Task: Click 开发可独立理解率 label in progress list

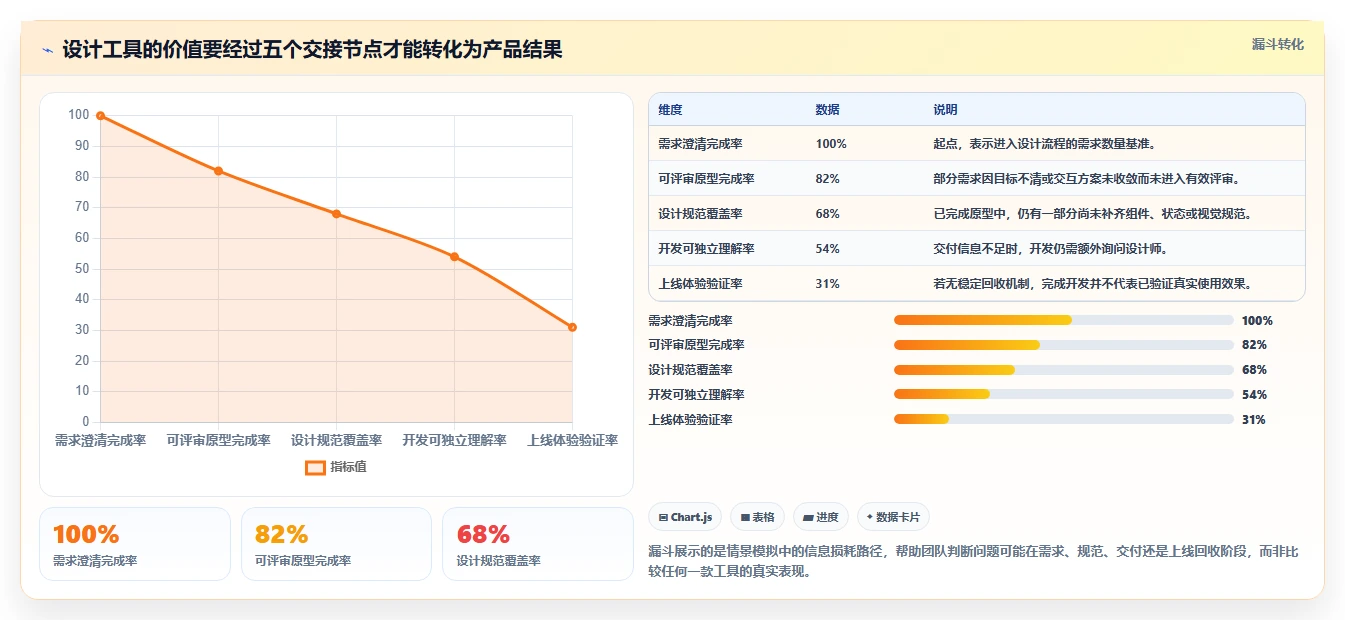Action: point(696,395)
